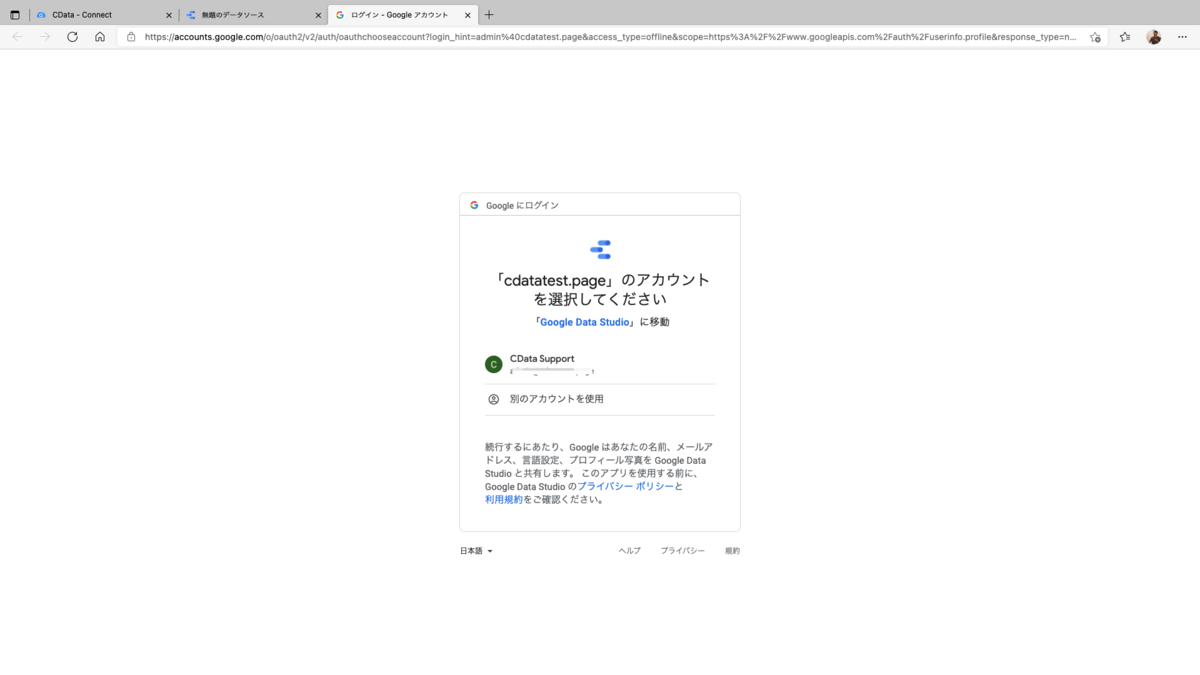The image size is (1200, 675).
Task: Choose the CData Support account
Action: click(600, 364)
